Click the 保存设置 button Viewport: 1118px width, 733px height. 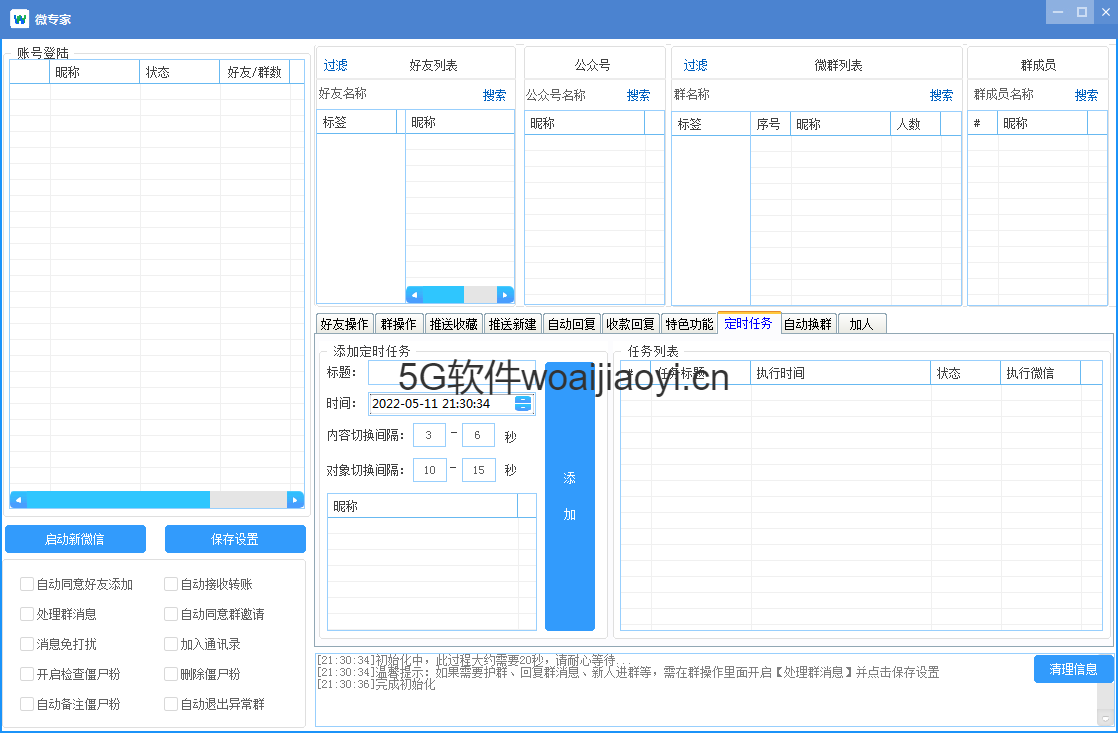click(x=235, y=539)
